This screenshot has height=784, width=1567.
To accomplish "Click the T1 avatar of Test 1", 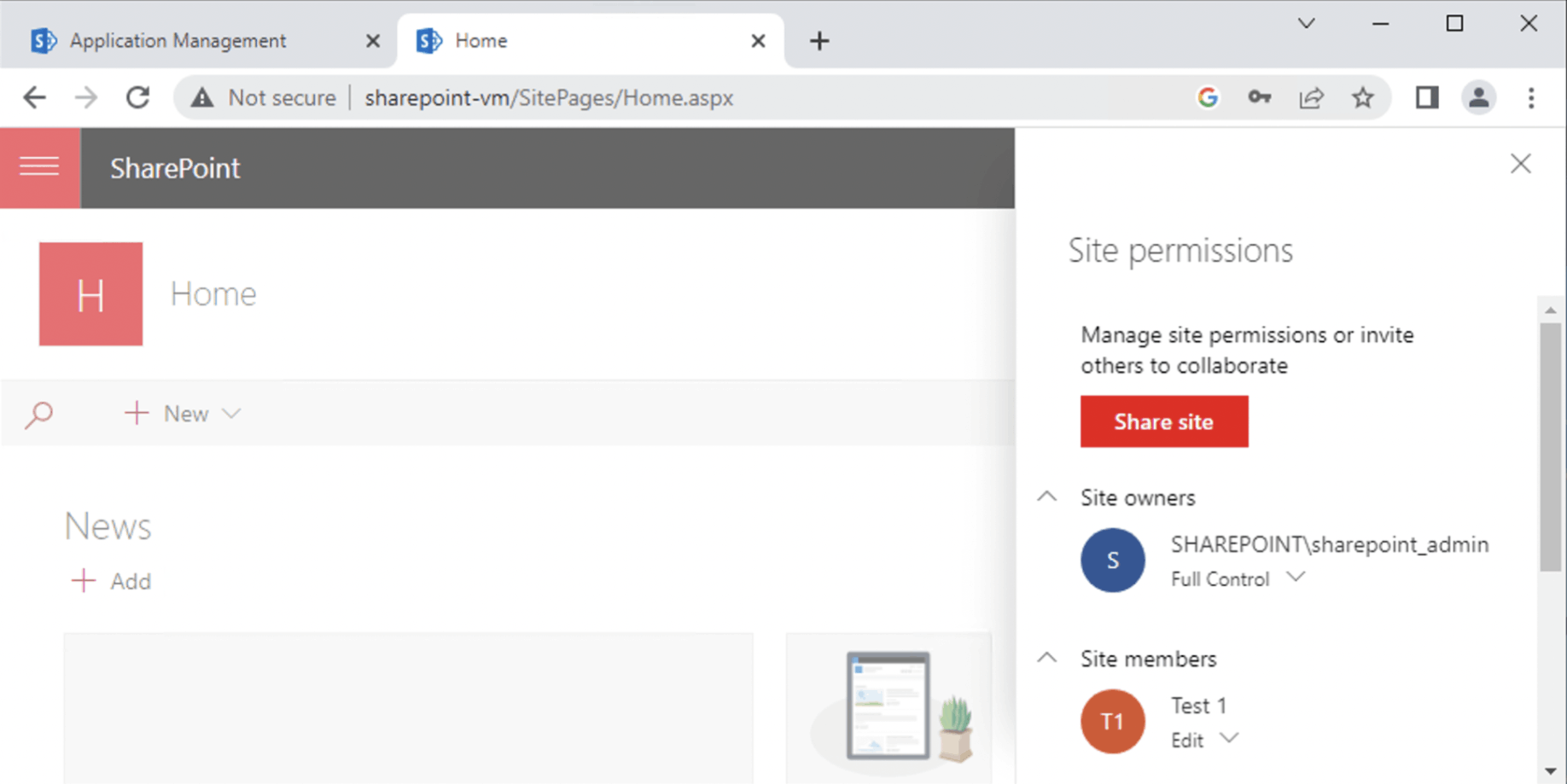I will tap(1112, 722).
